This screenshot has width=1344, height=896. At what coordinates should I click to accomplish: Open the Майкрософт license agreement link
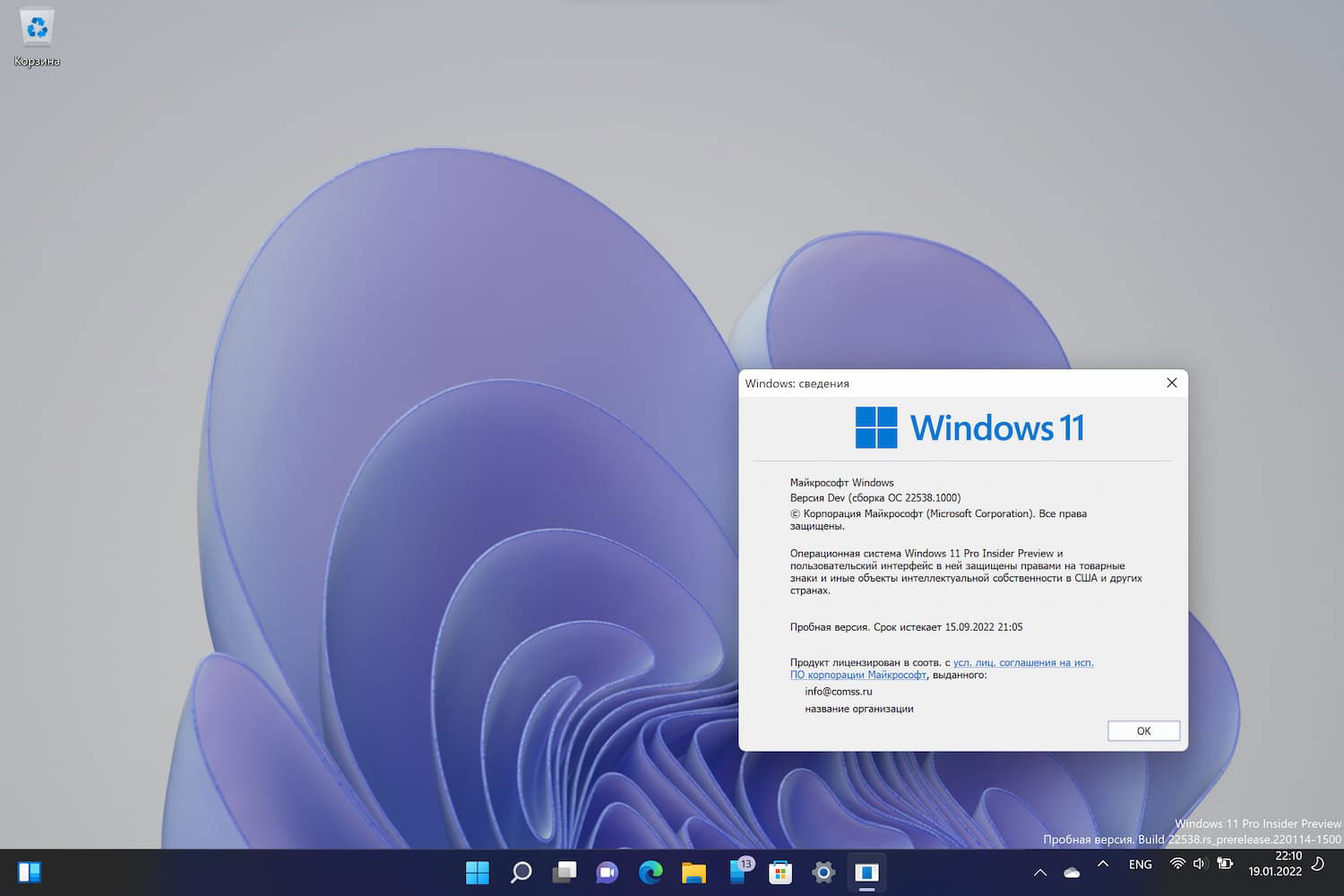tap(1023, 662)
